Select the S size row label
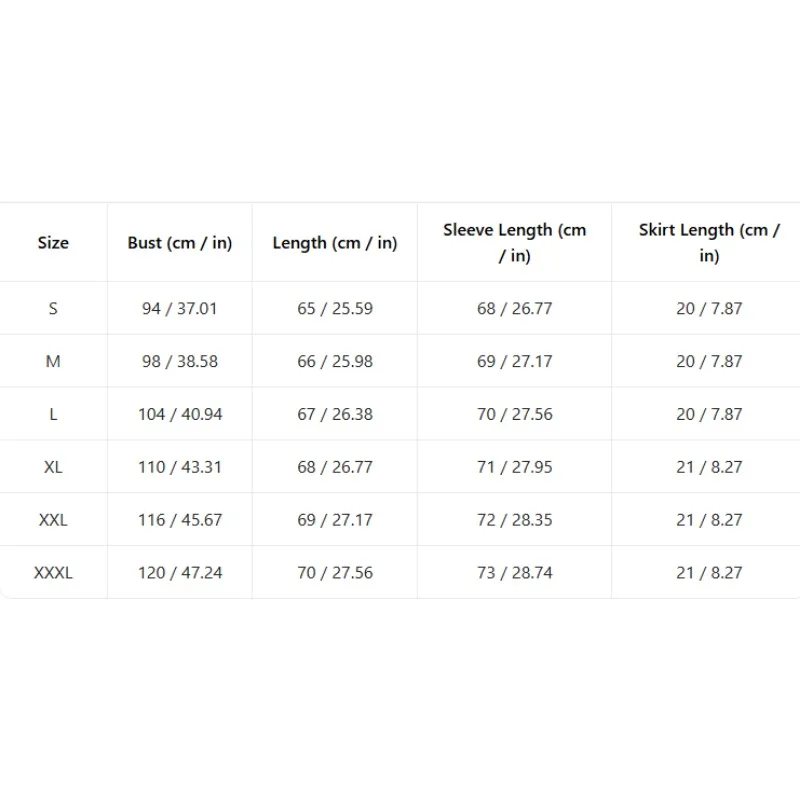The height and width of the screenshot is (800, 800). coord(53,309)
